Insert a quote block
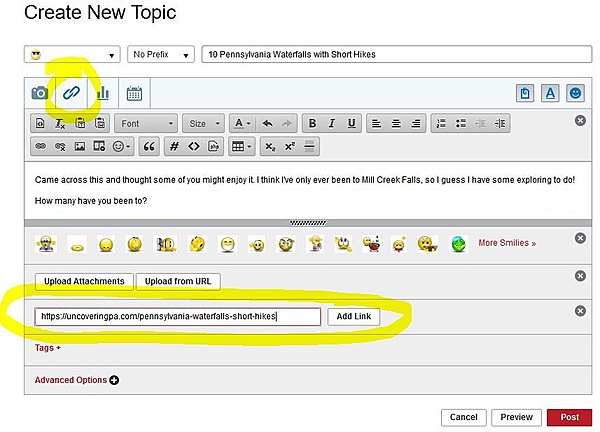The image size is (600, 432). (x=151, y=146)
